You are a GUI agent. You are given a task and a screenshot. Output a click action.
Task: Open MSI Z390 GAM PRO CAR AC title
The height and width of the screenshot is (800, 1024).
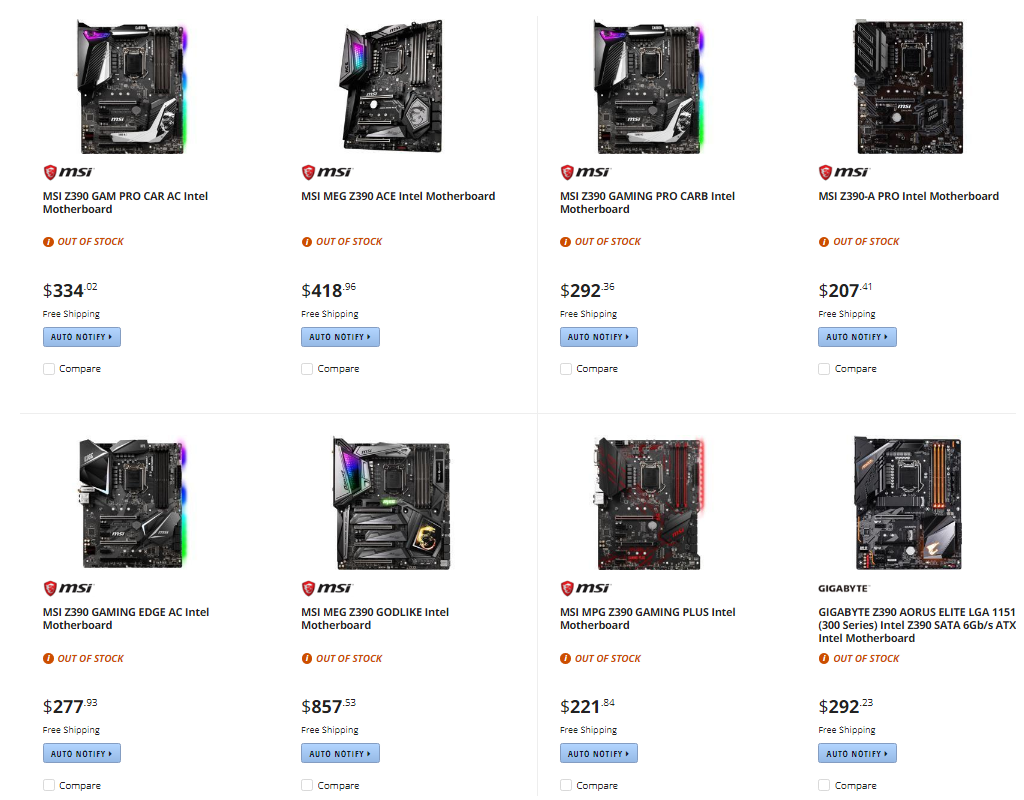pos(125,203)
